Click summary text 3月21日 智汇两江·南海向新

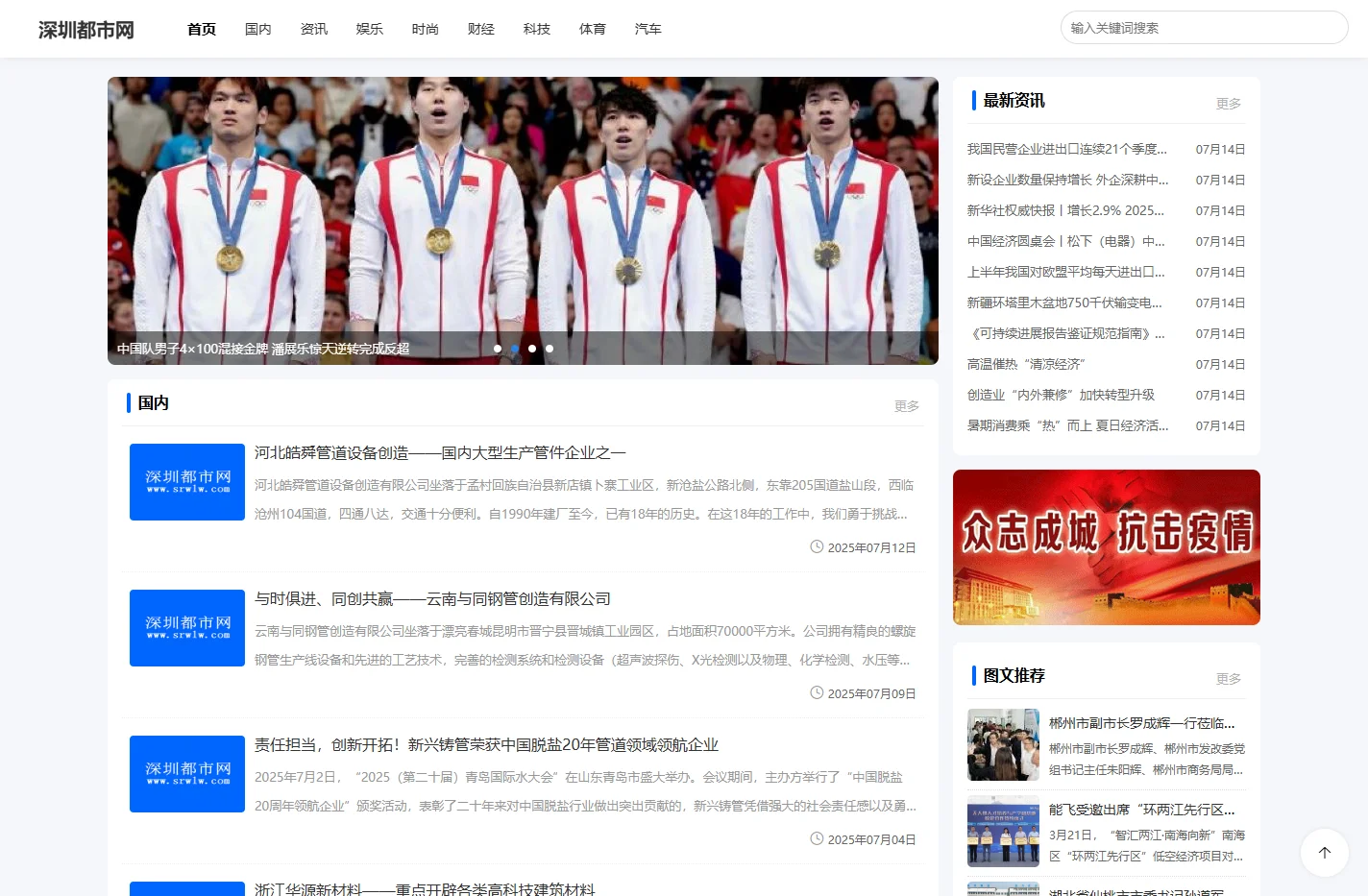pos(1147,845)
